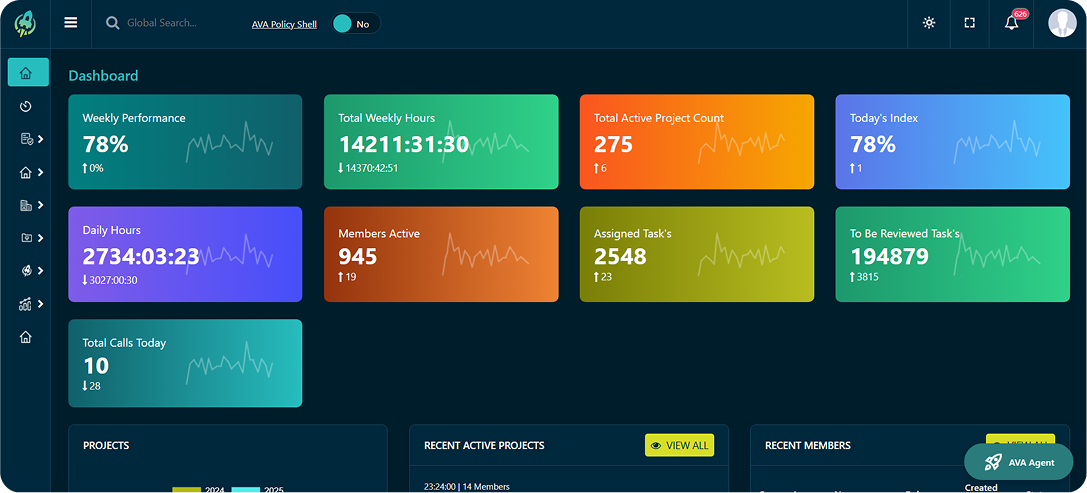Open the folder sidebar menu item

[31, 238]
